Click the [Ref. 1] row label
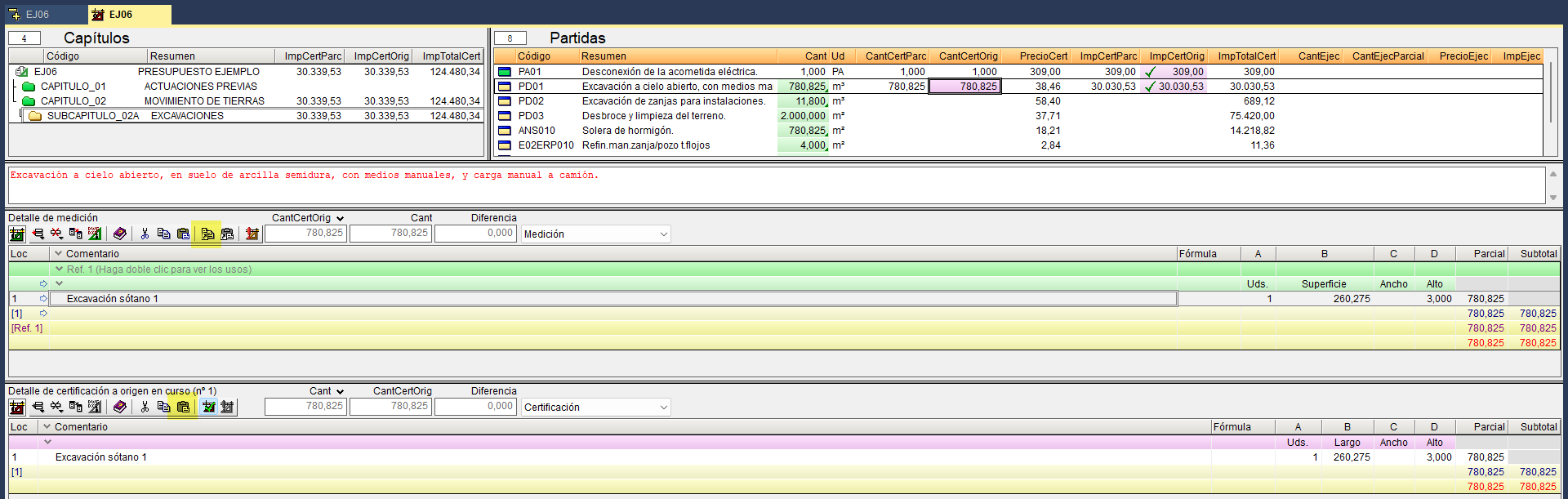 (x=27, y=328)
